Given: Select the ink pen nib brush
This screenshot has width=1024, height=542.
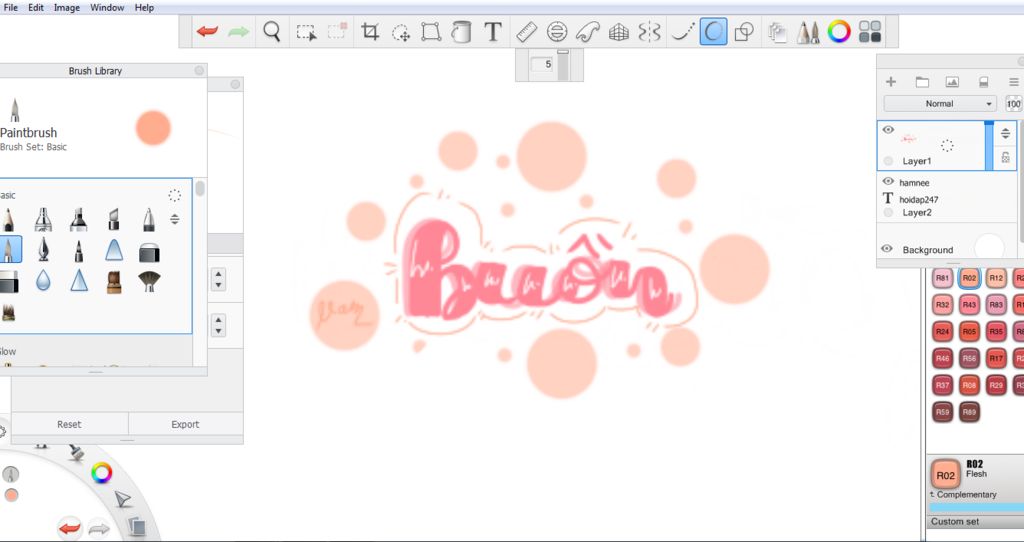Looking at the screenshot, I should coord(43,249).
